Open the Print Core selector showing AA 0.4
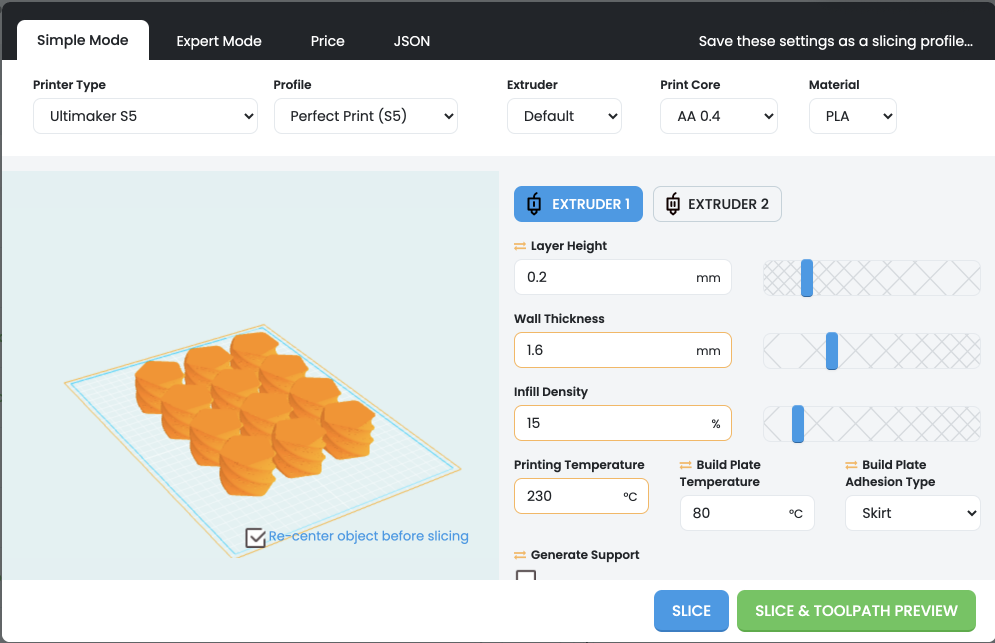Image resolution: width=995 pixels, height=643 pixels. [x=718, y=116]
